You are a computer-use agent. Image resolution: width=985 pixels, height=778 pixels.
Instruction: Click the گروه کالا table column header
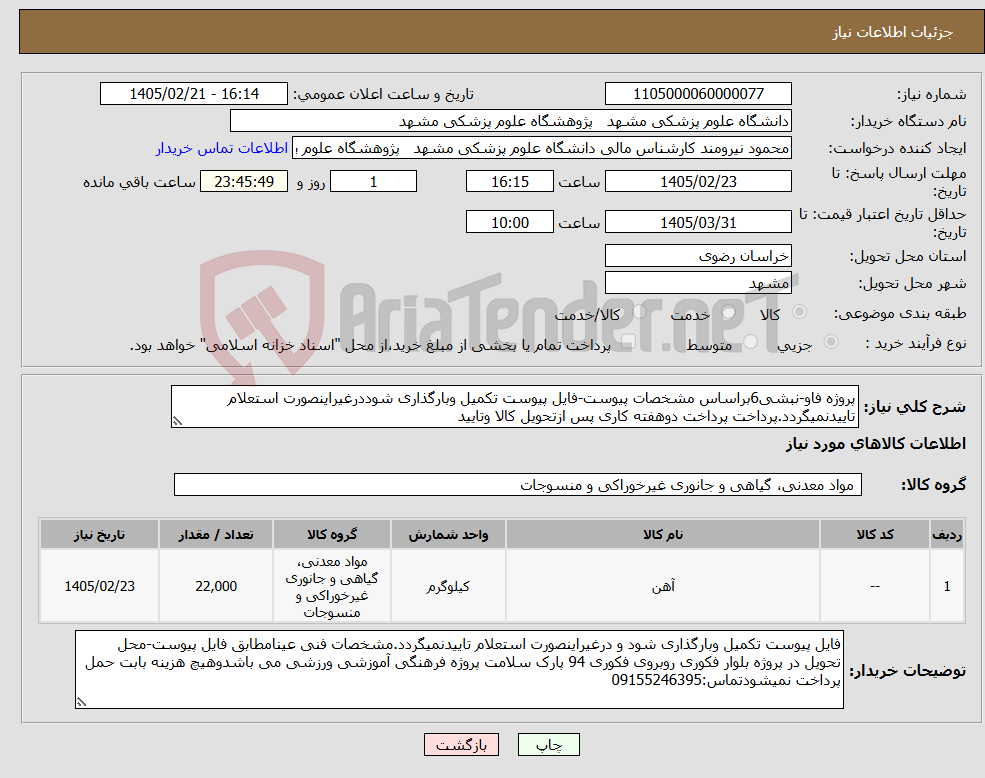tap(332, 534)
